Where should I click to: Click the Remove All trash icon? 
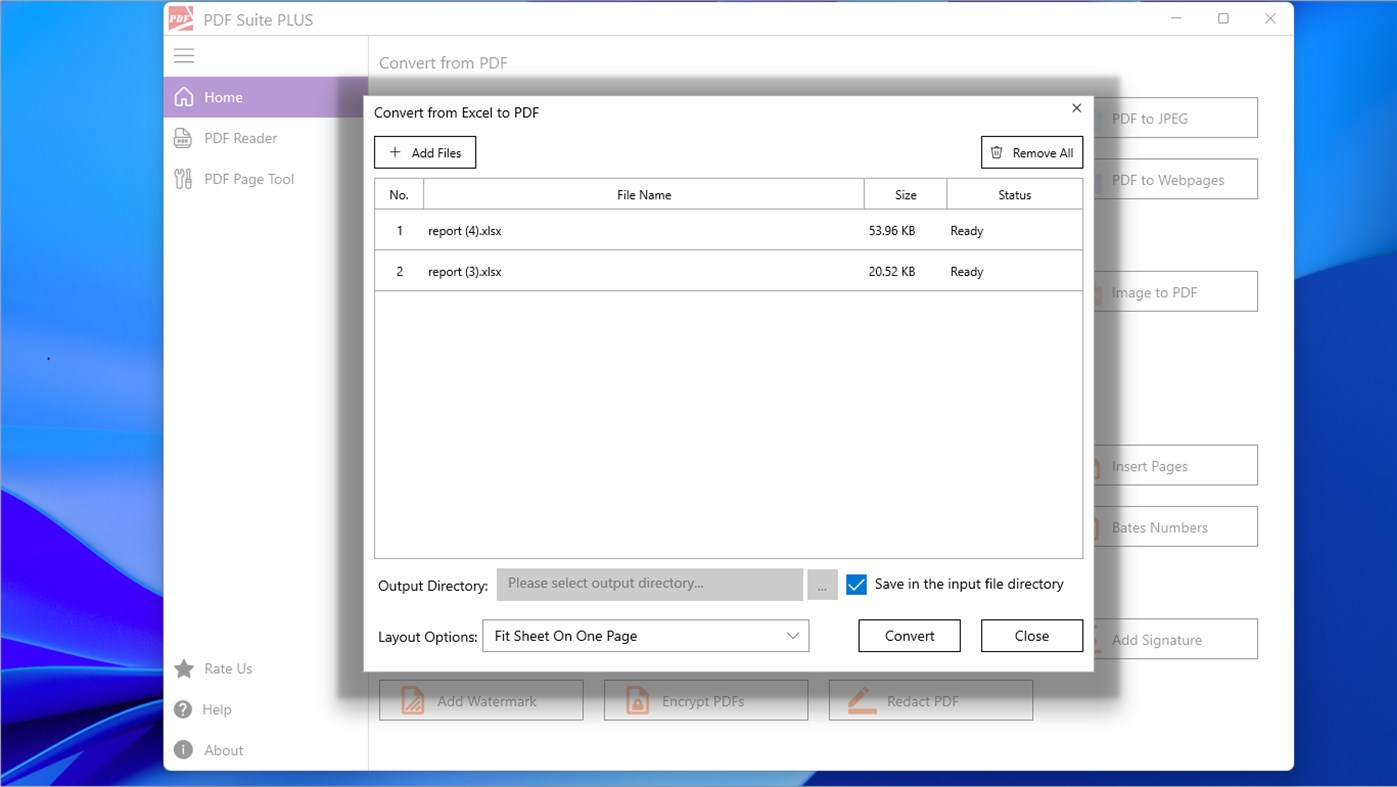(x=996, y=152)
